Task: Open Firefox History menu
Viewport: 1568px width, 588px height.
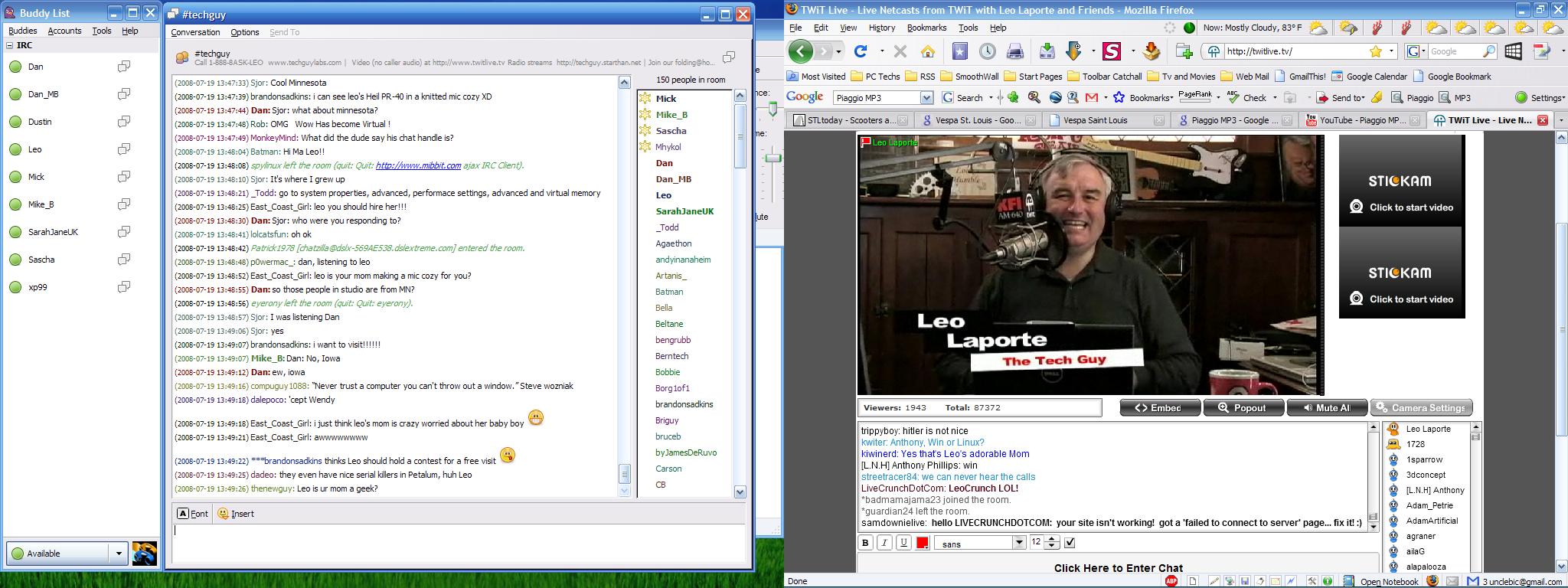Action: pyautogui.click(x=881, y=28)
